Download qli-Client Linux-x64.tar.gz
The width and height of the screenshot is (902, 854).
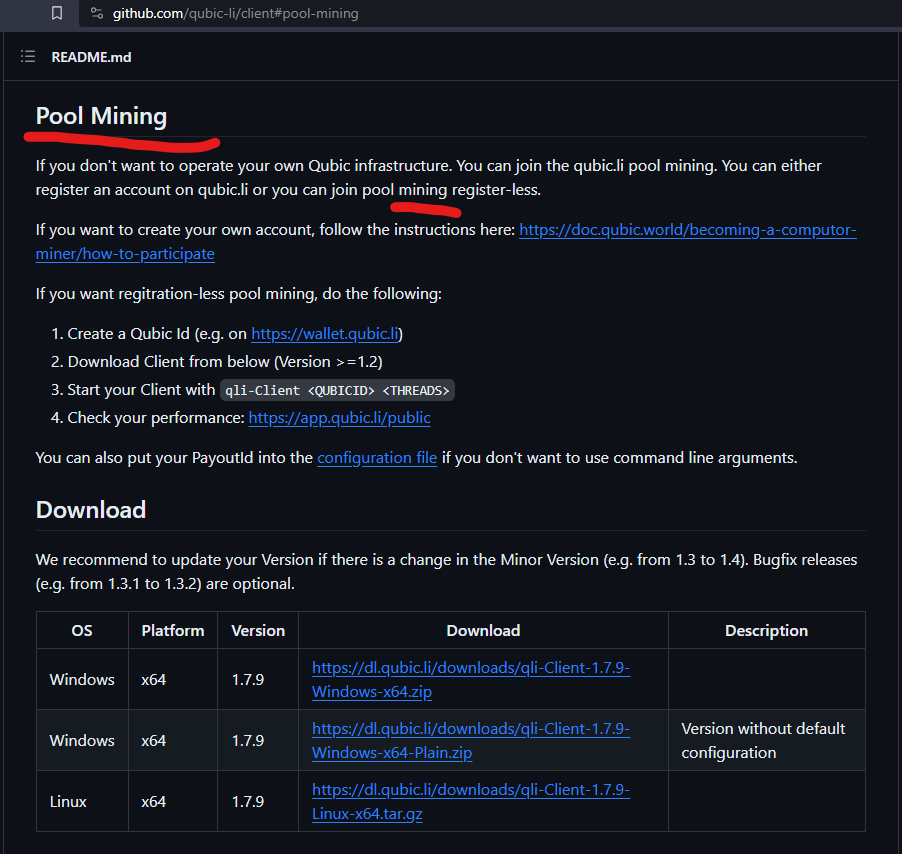[x=471, y=801]
